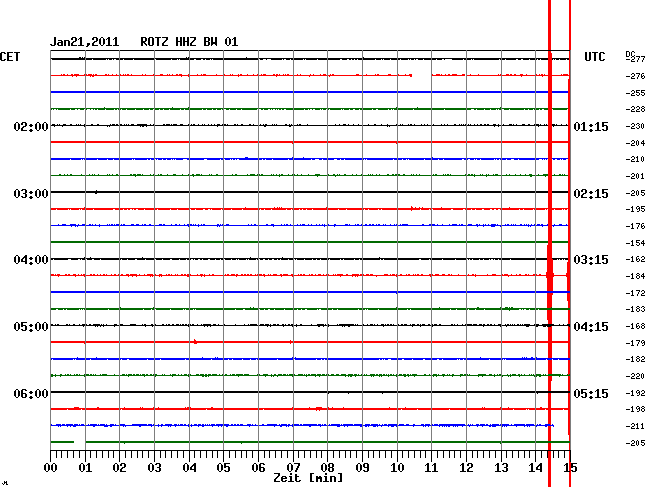Click the 'UTC' axis label
The image size is (650, 494).
594,57
